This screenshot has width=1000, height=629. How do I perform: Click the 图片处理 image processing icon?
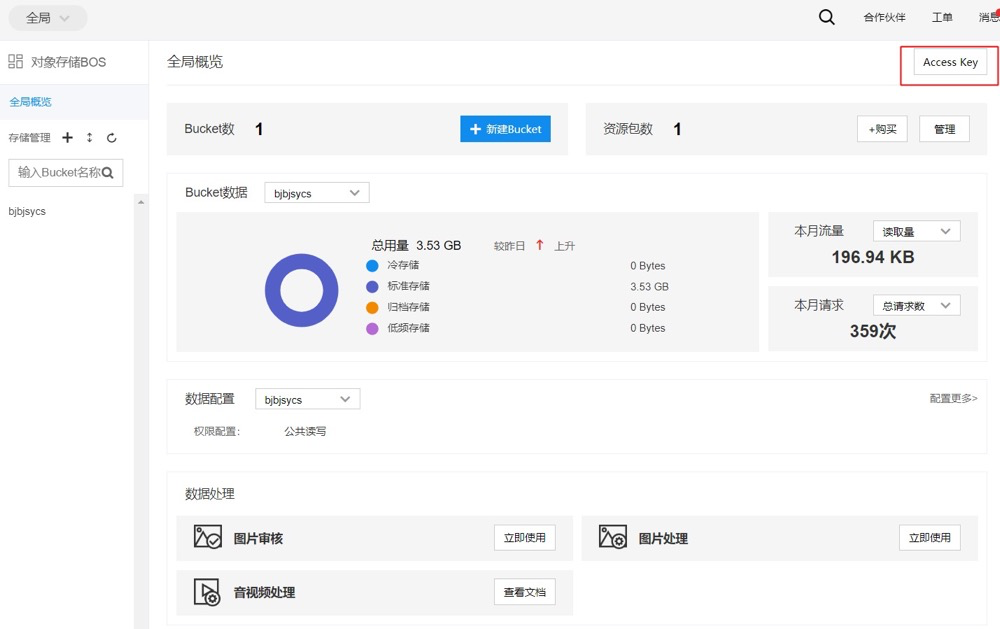[x=612, y=537]
